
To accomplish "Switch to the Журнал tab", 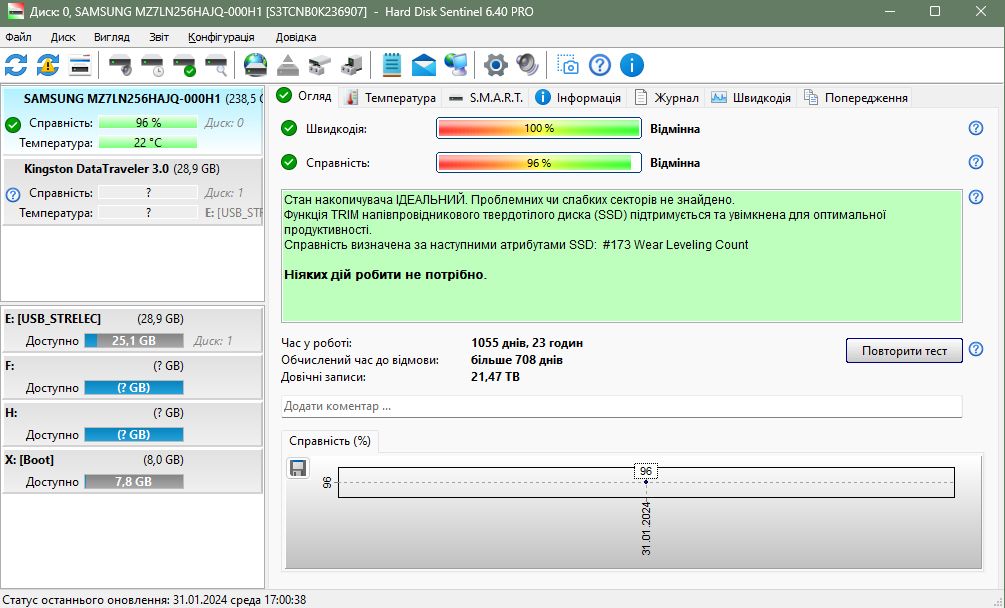I will pos(667,97).
